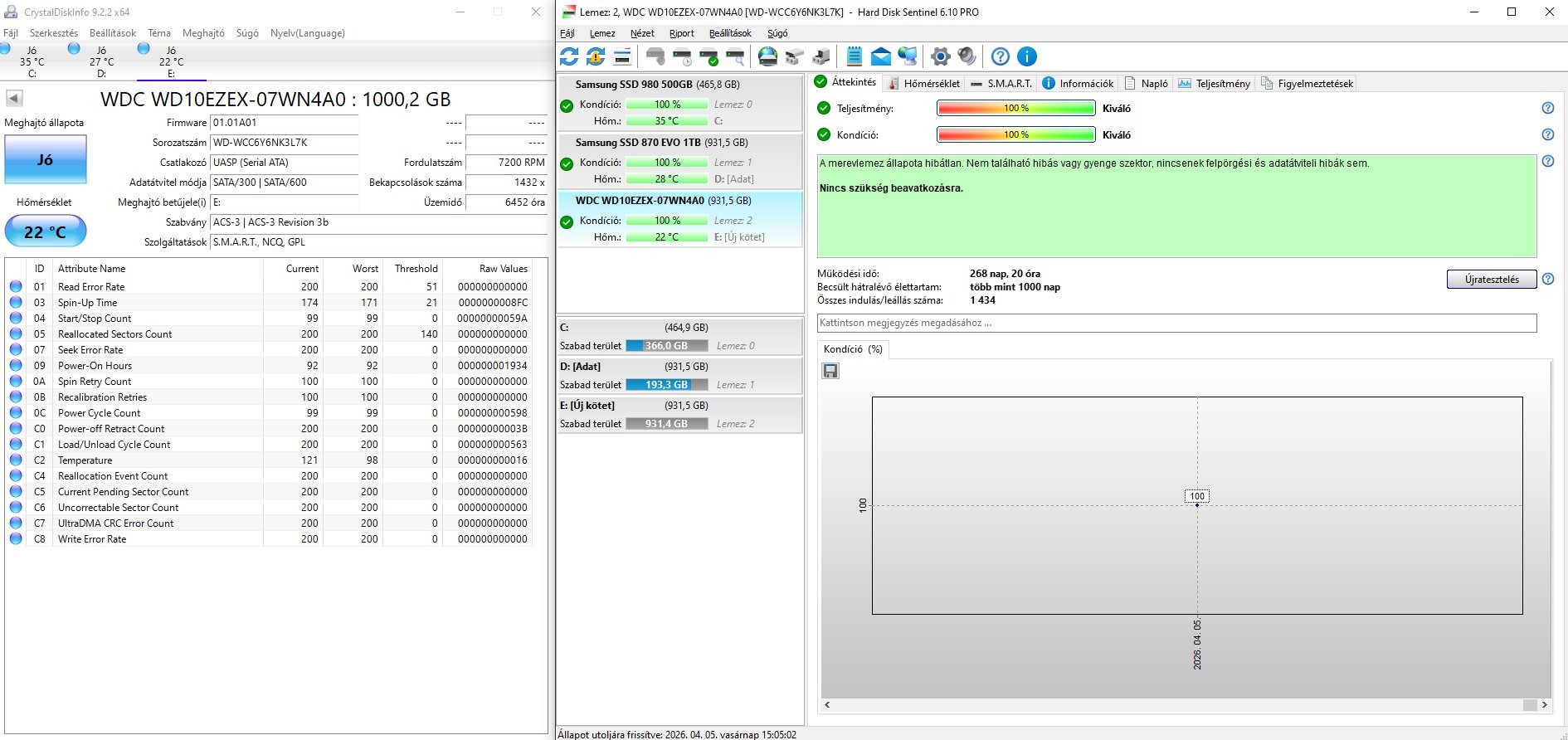Click the blue Jó health status button
The image size is (1568, 740).
coord(46,159)
